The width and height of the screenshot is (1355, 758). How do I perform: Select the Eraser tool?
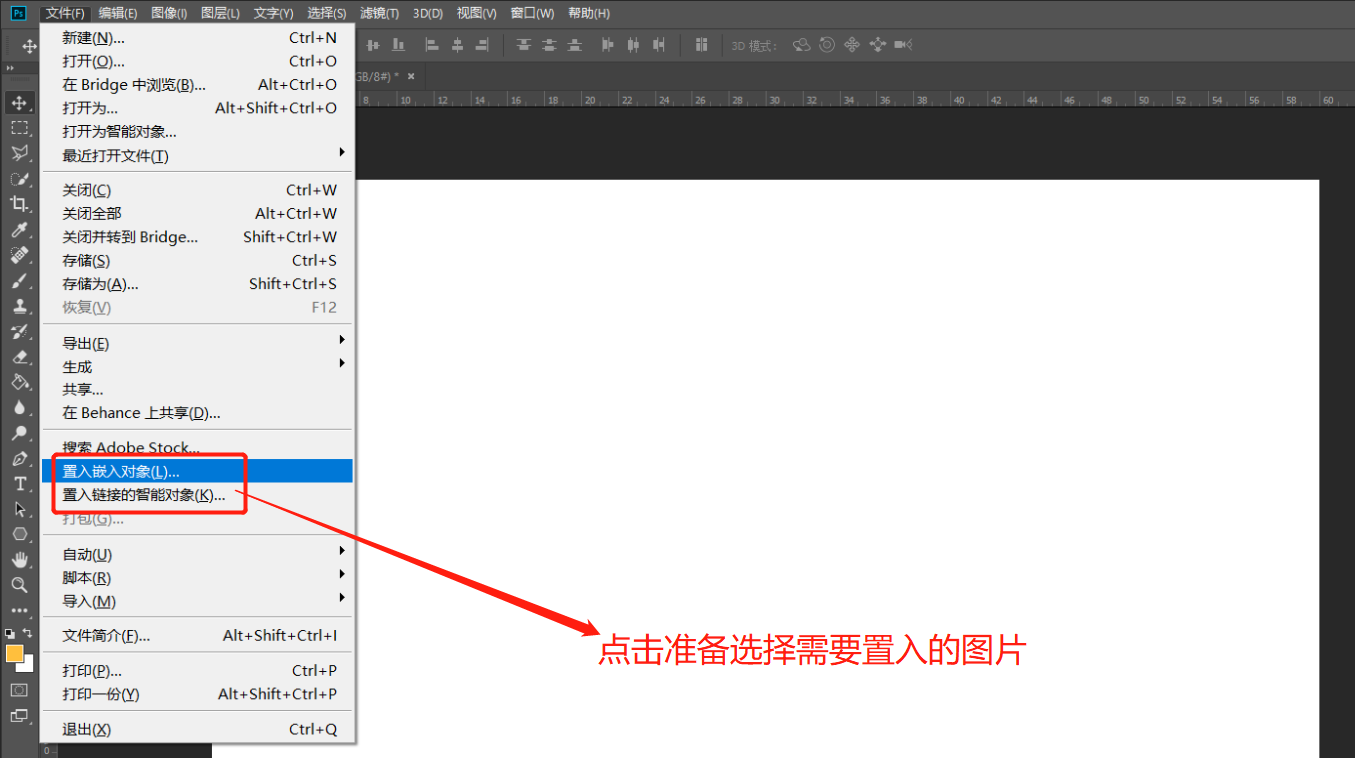[x=19, y=357]
